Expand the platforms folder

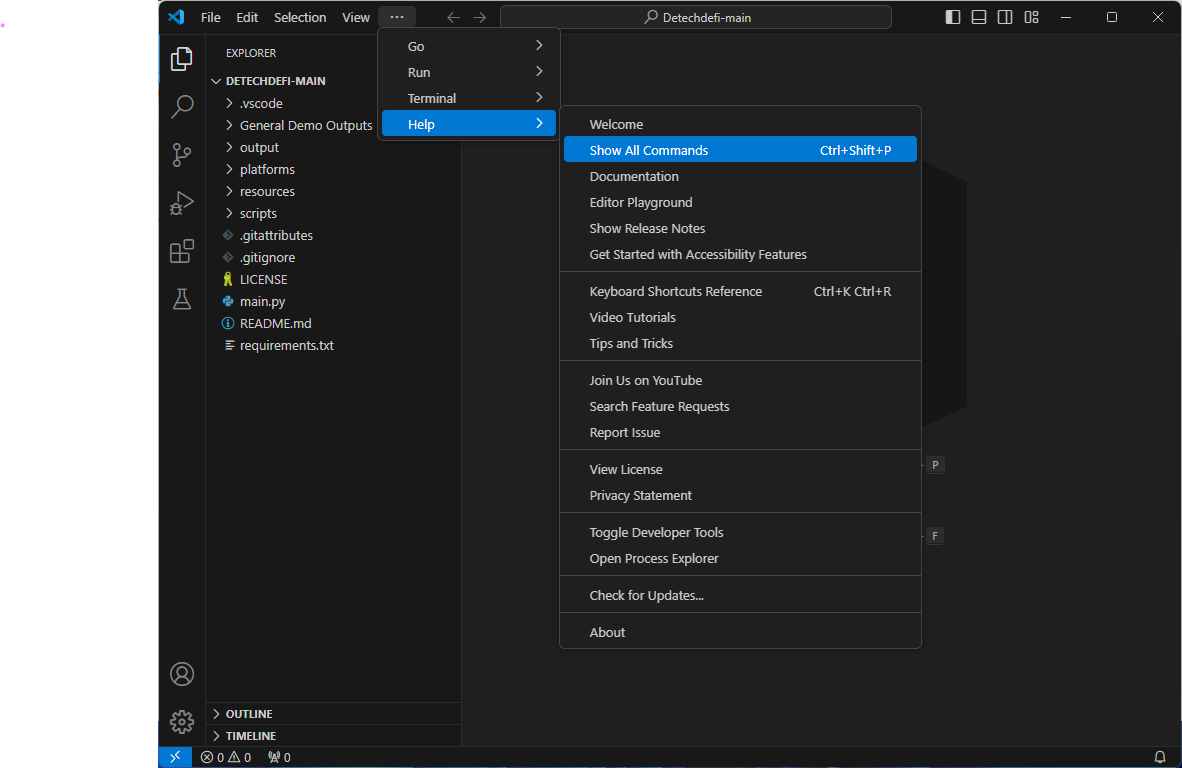point(267,169)
